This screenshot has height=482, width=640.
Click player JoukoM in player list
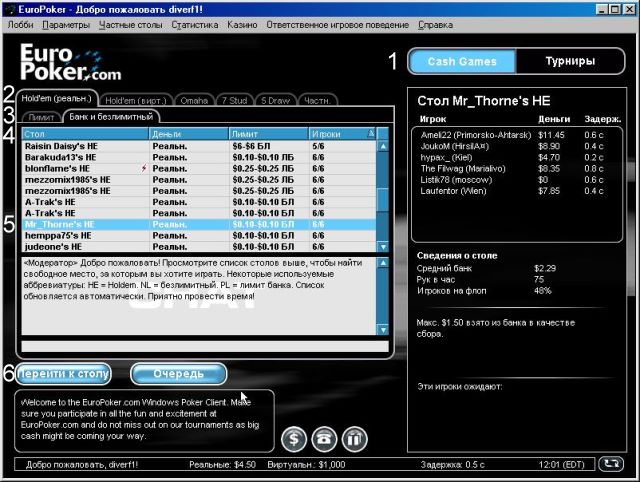455,146
